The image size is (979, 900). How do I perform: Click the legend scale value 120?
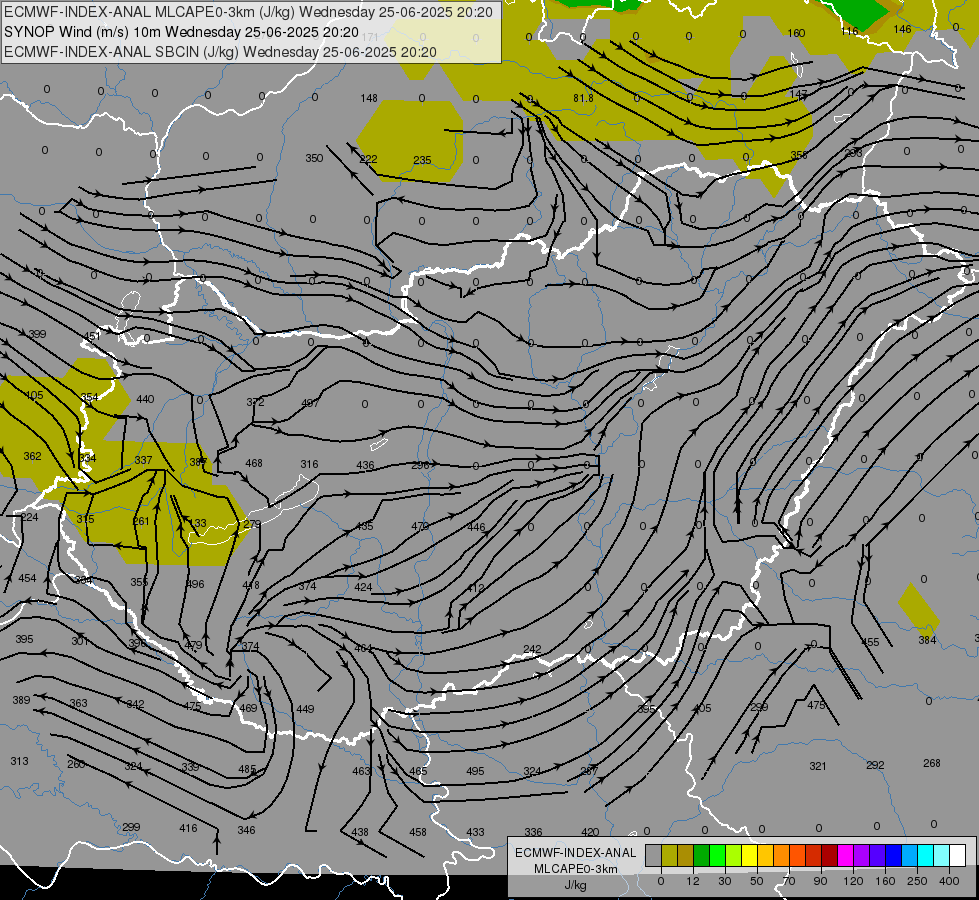[x=853, y=881]
